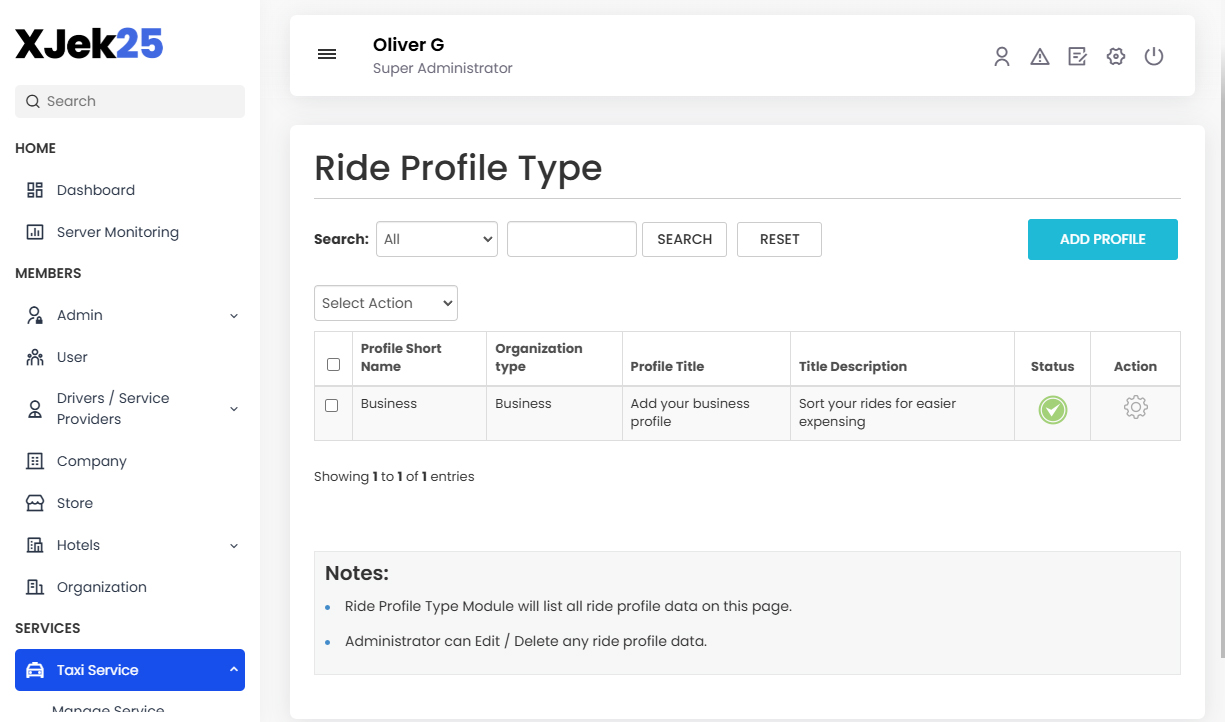Toggle the green status indicator for Business
The image size is (1225, 722).
[1052, 410]
